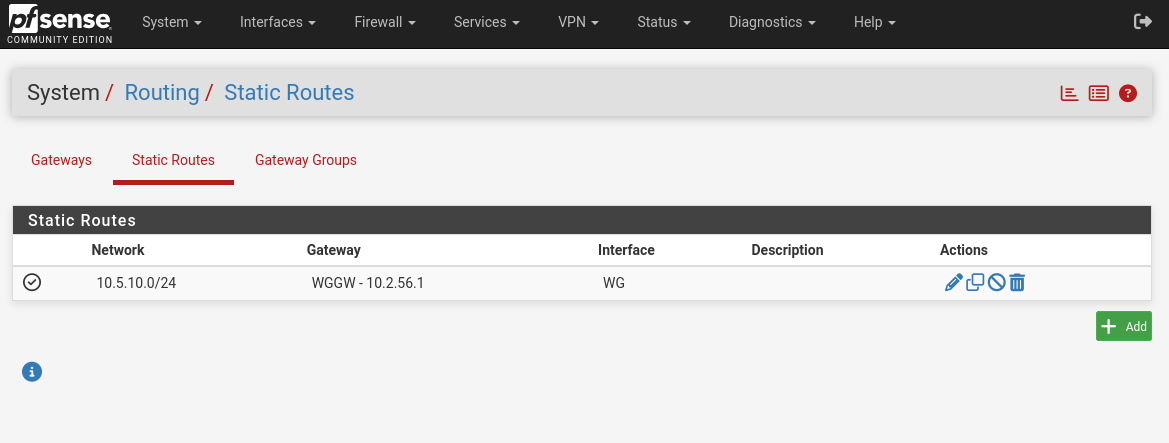Screen dimensions: 1169x443
Task: Copy the static route using duplicate icon
Action: click(x=975, y=283)
